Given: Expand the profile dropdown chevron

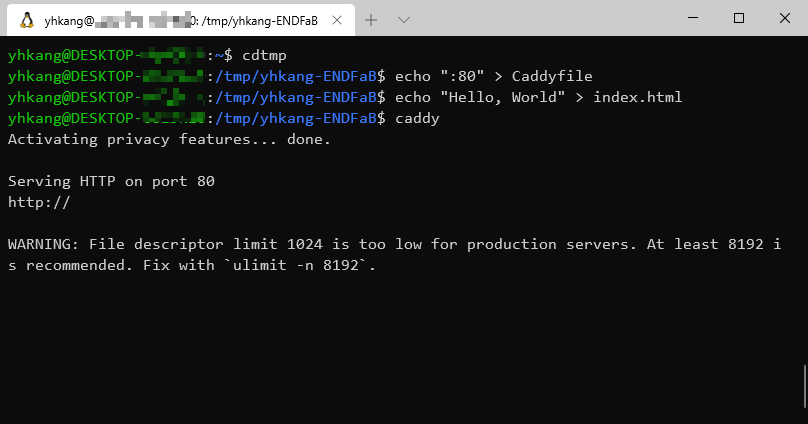Looking at the screenshot, I should pos(404,19).
